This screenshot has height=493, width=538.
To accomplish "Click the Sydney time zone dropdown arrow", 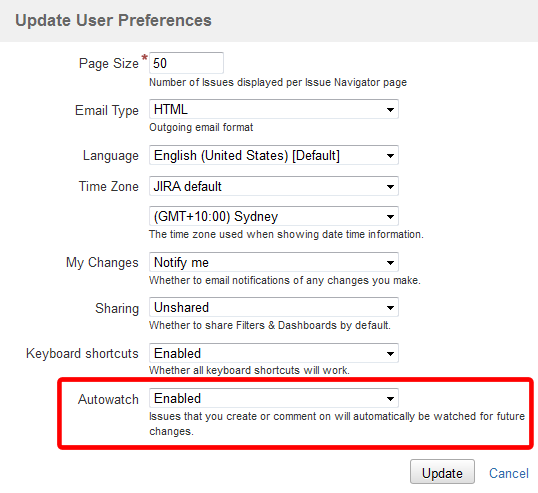I will (x=390, y=217).
